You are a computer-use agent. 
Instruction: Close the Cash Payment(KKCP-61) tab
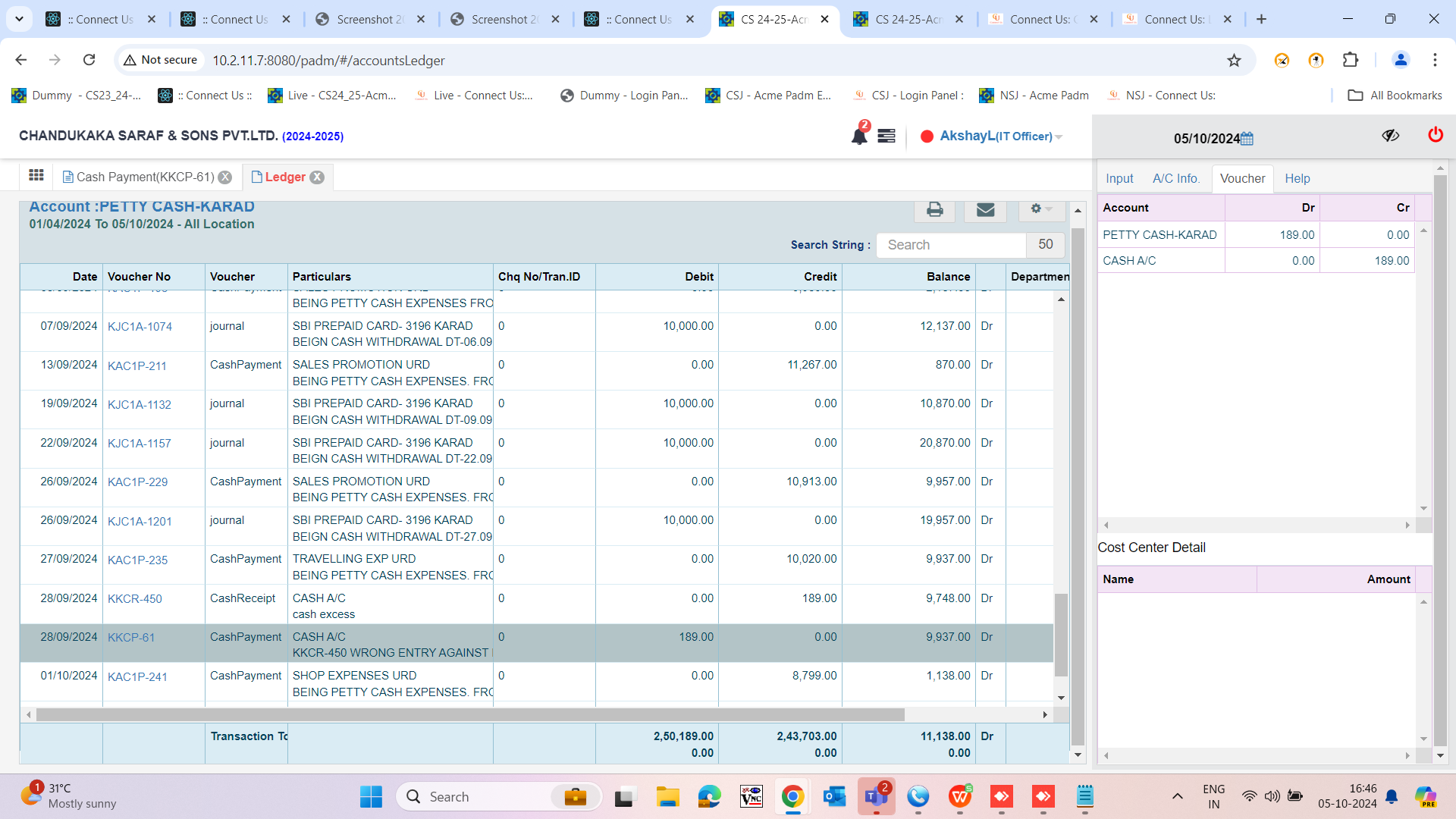tap(225, 177)
